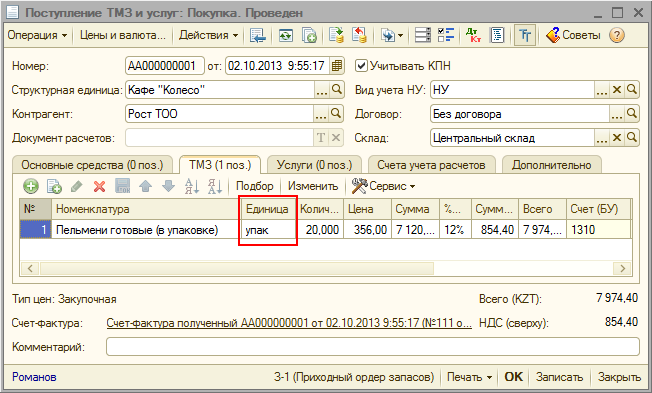Expand the Печать dropdown arrow
This screenshot has width=652, height=393.
[489, 377]
